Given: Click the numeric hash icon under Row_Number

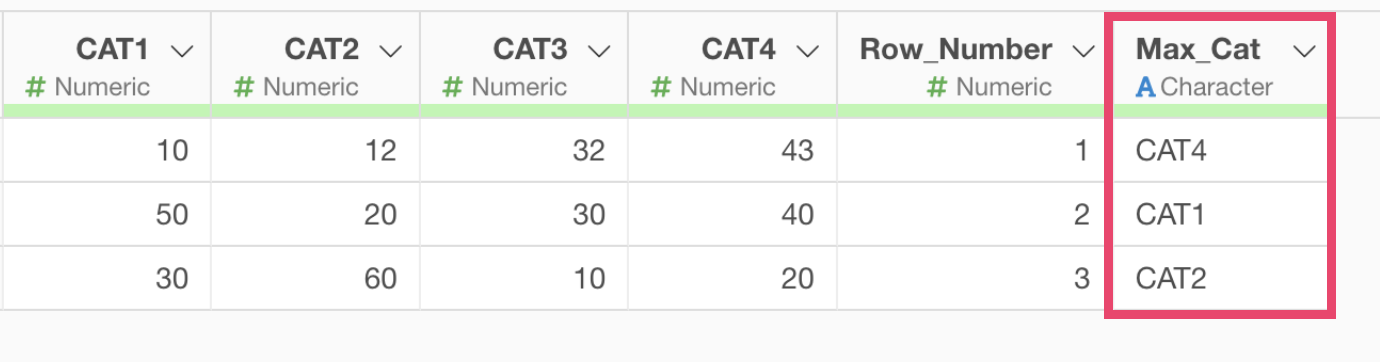Looking at the screenshot, I should 937,88.
